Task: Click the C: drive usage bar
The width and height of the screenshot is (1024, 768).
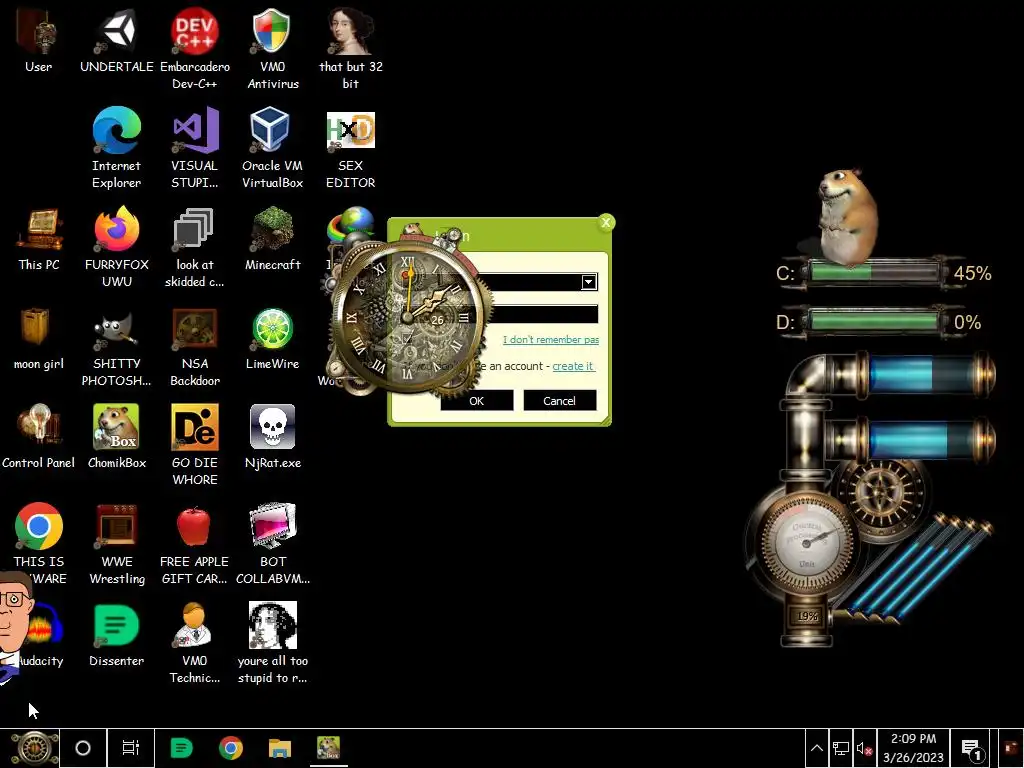Action: tap(874, 273)
